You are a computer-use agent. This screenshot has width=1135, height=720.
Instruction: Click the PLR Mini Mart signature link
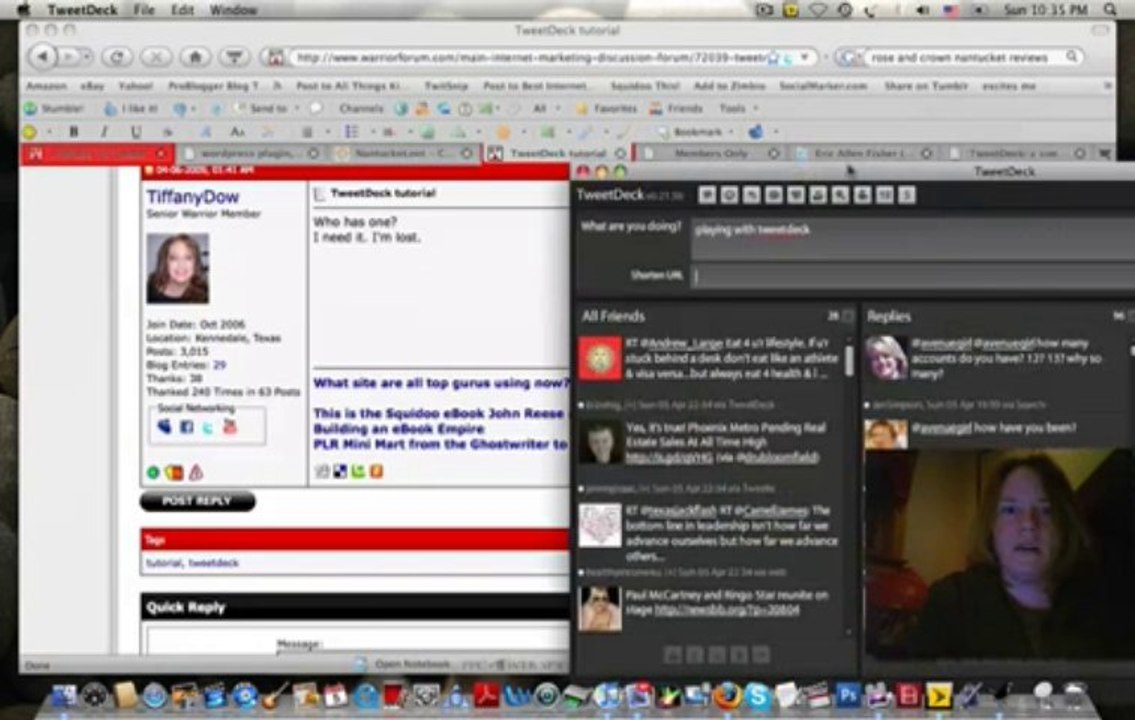[441, 444]
